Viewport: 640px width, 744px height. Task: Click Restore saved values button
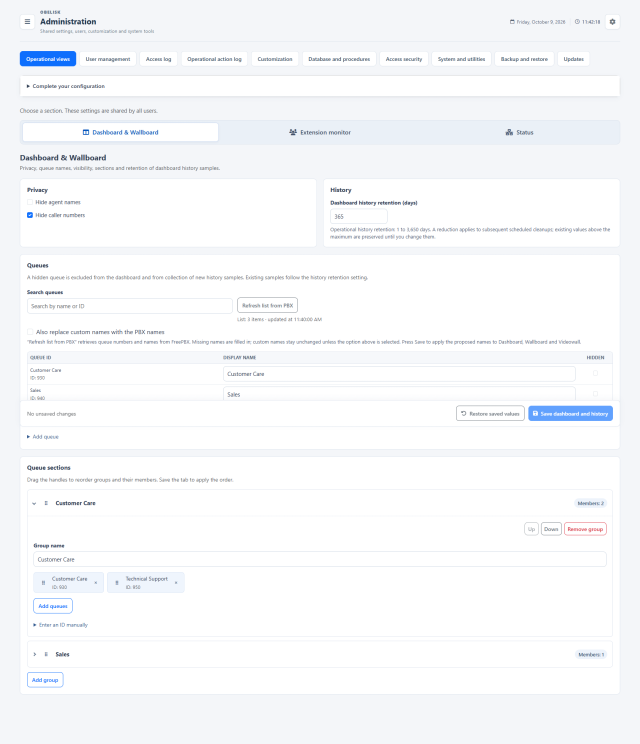[x=491, y=414]
